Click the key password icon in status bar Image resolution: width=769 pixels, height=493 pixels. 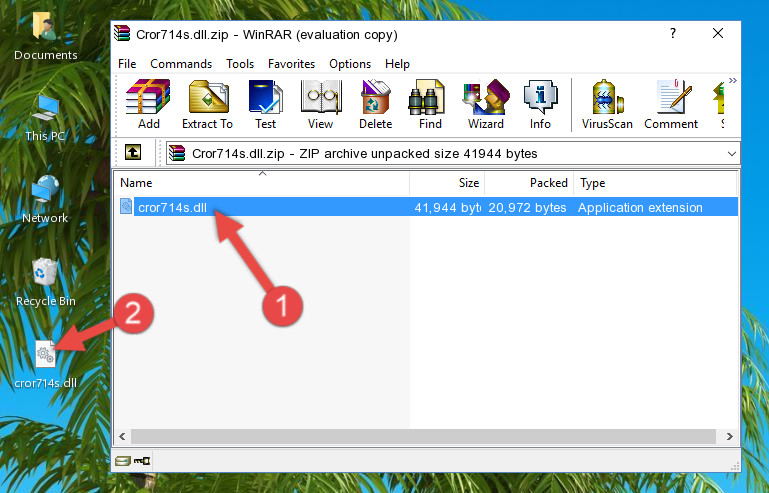tap(142, 461)
